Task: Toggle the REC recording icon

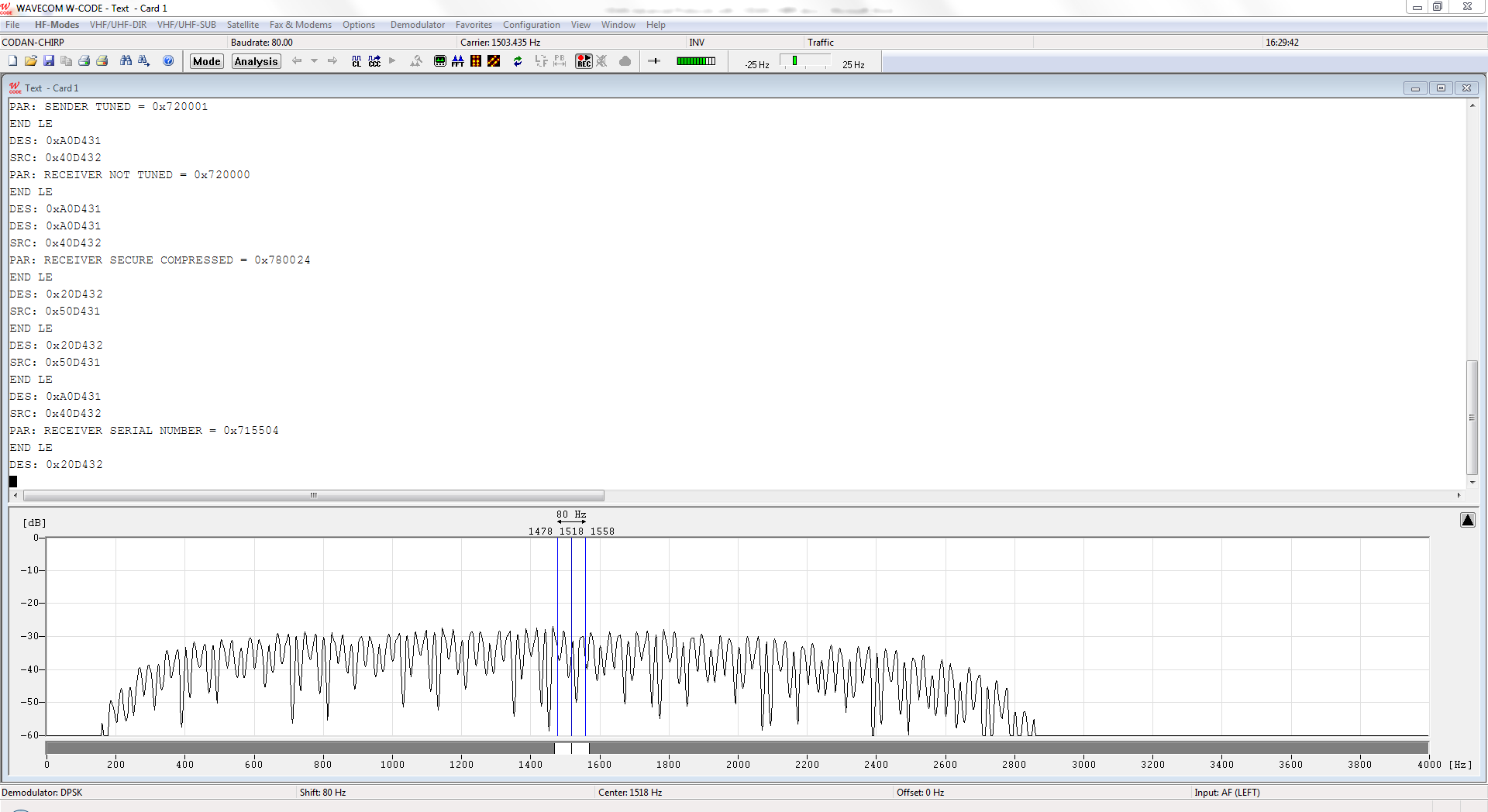Action: 584,61
